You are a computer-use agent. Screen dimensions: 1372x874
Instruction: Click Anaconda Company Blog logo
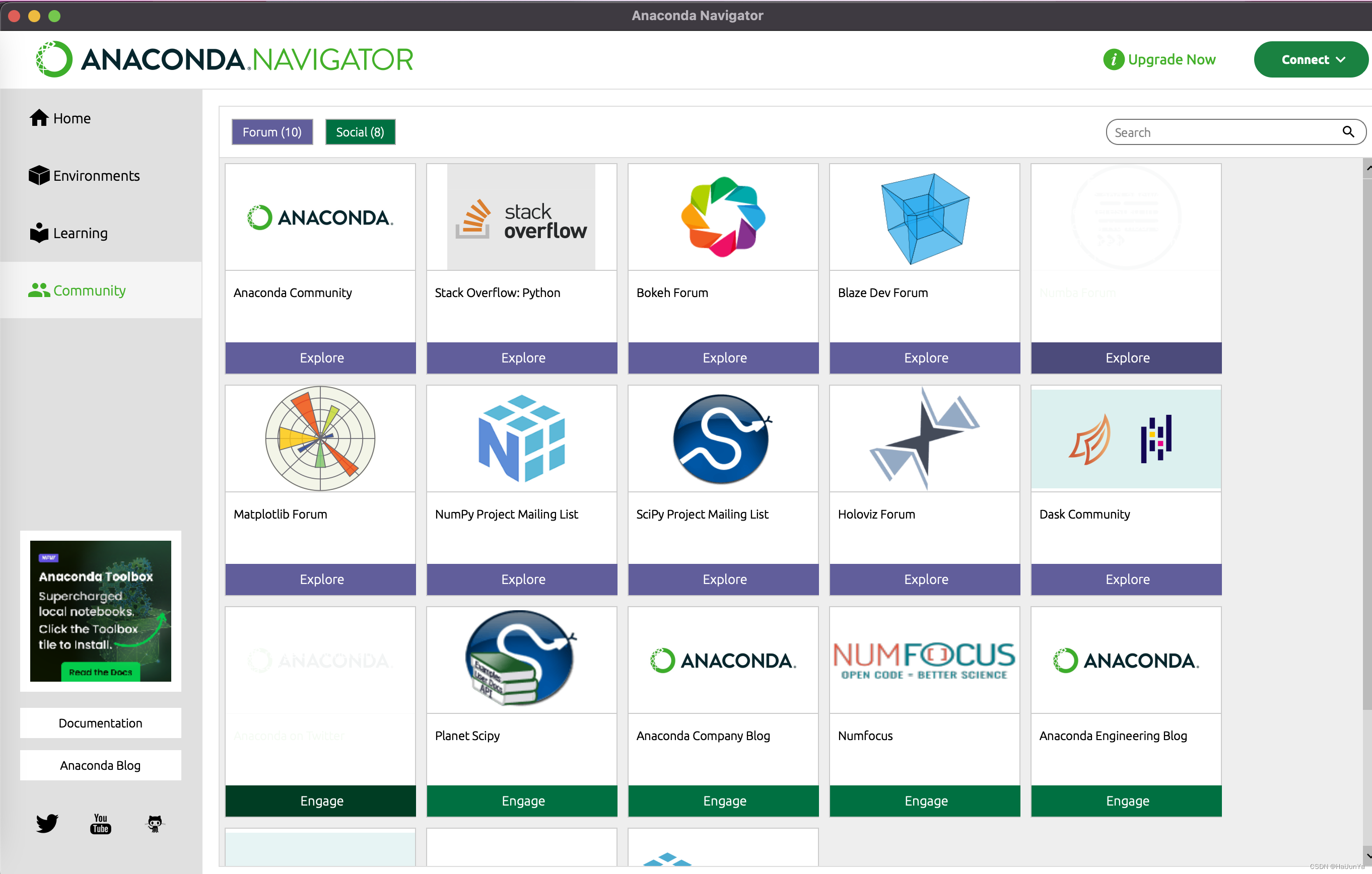click(x=723, y=661)
